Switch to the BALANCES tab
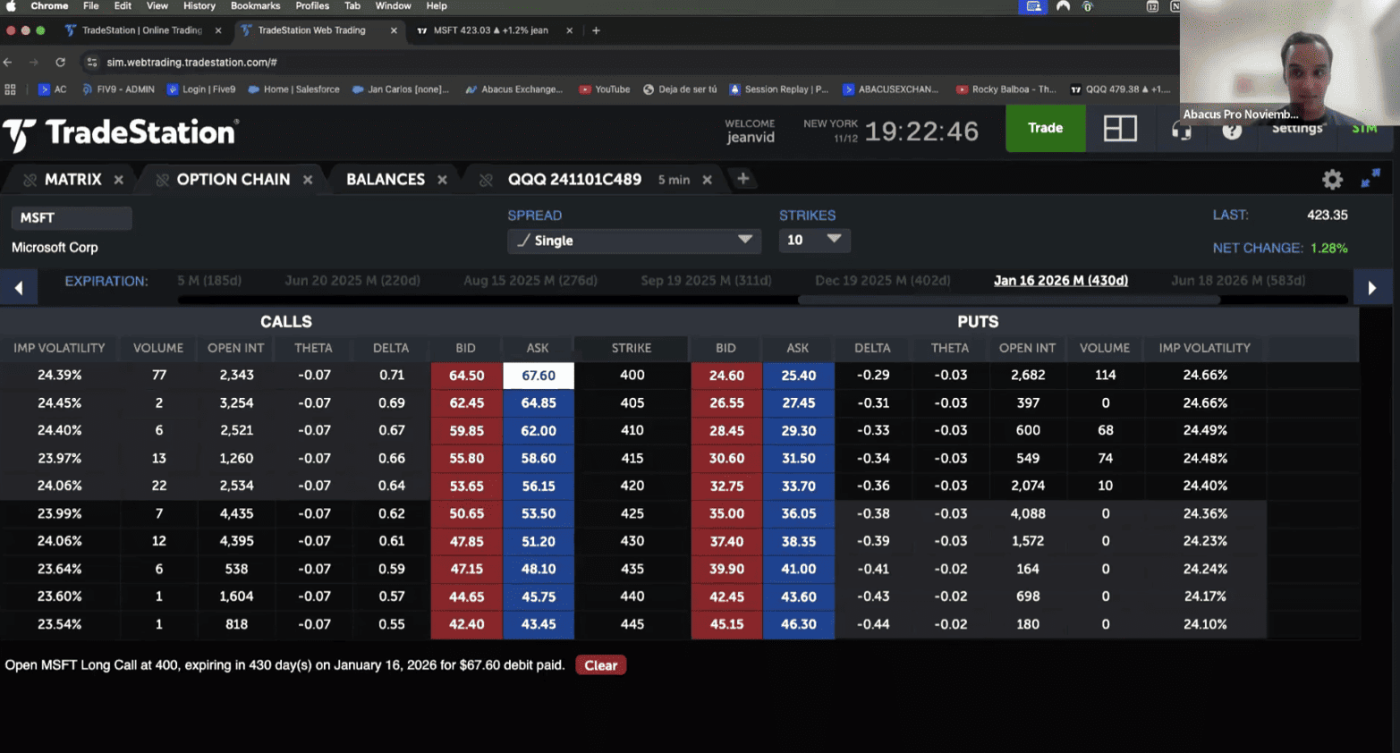 click(x=385, y=179)
